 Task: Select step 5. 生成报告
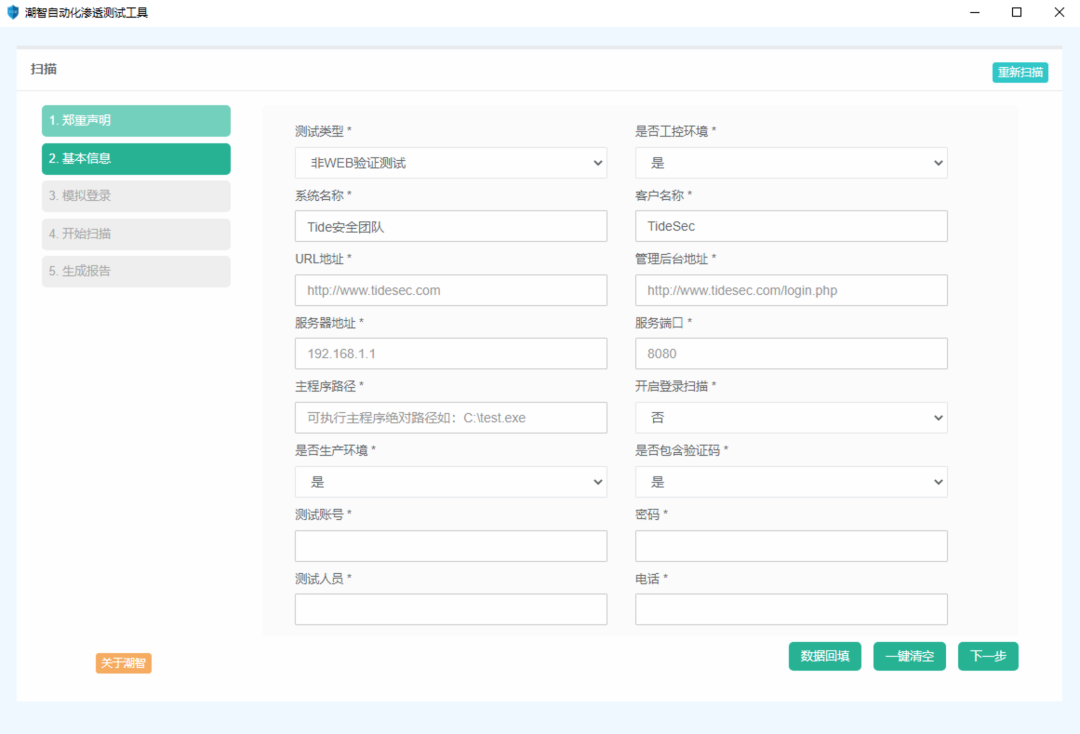coord(136,271)
